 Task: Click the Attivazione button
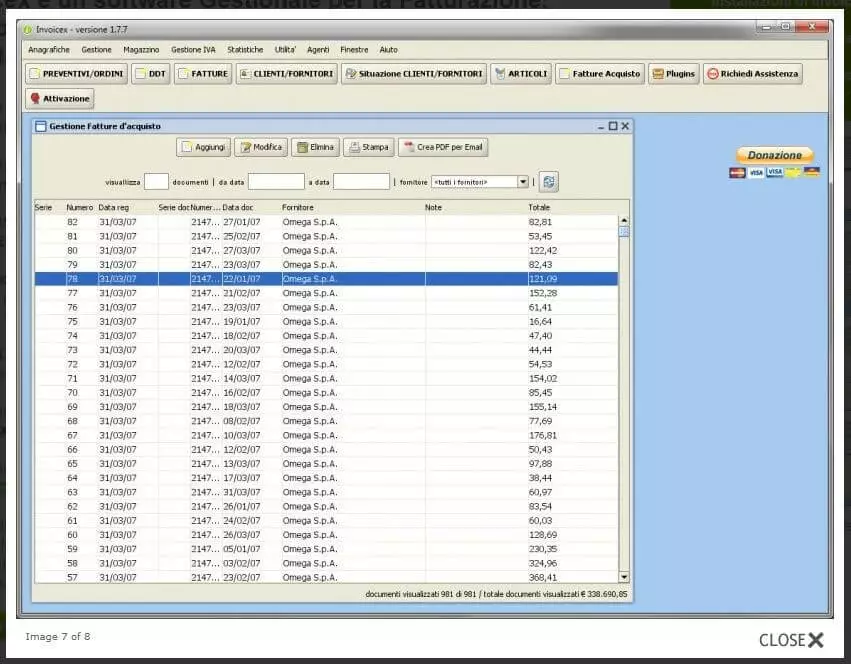click(x=60, y=98)
